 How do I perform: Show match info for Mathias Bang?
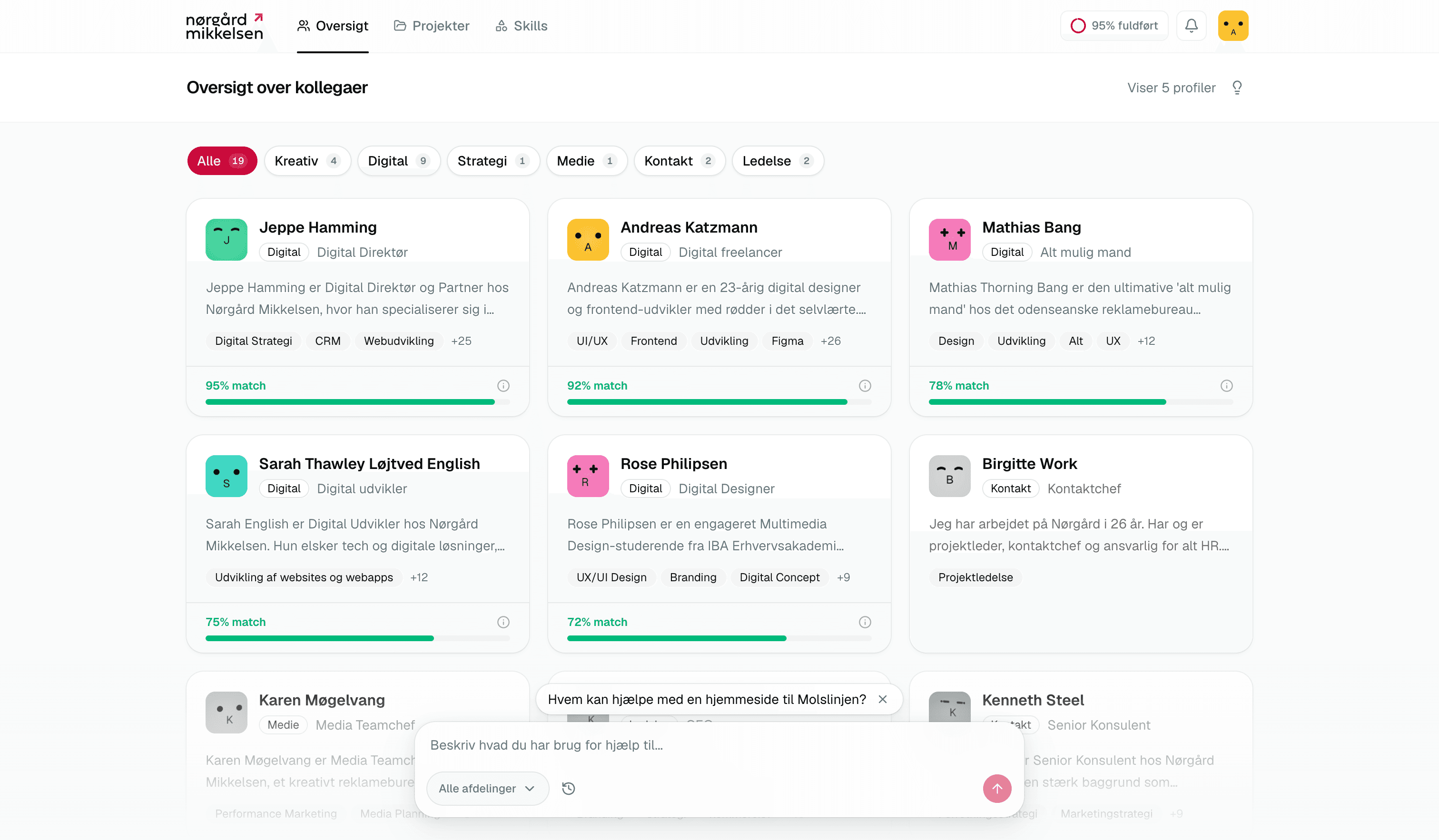pyautogui.click(x=1226, y=386)
